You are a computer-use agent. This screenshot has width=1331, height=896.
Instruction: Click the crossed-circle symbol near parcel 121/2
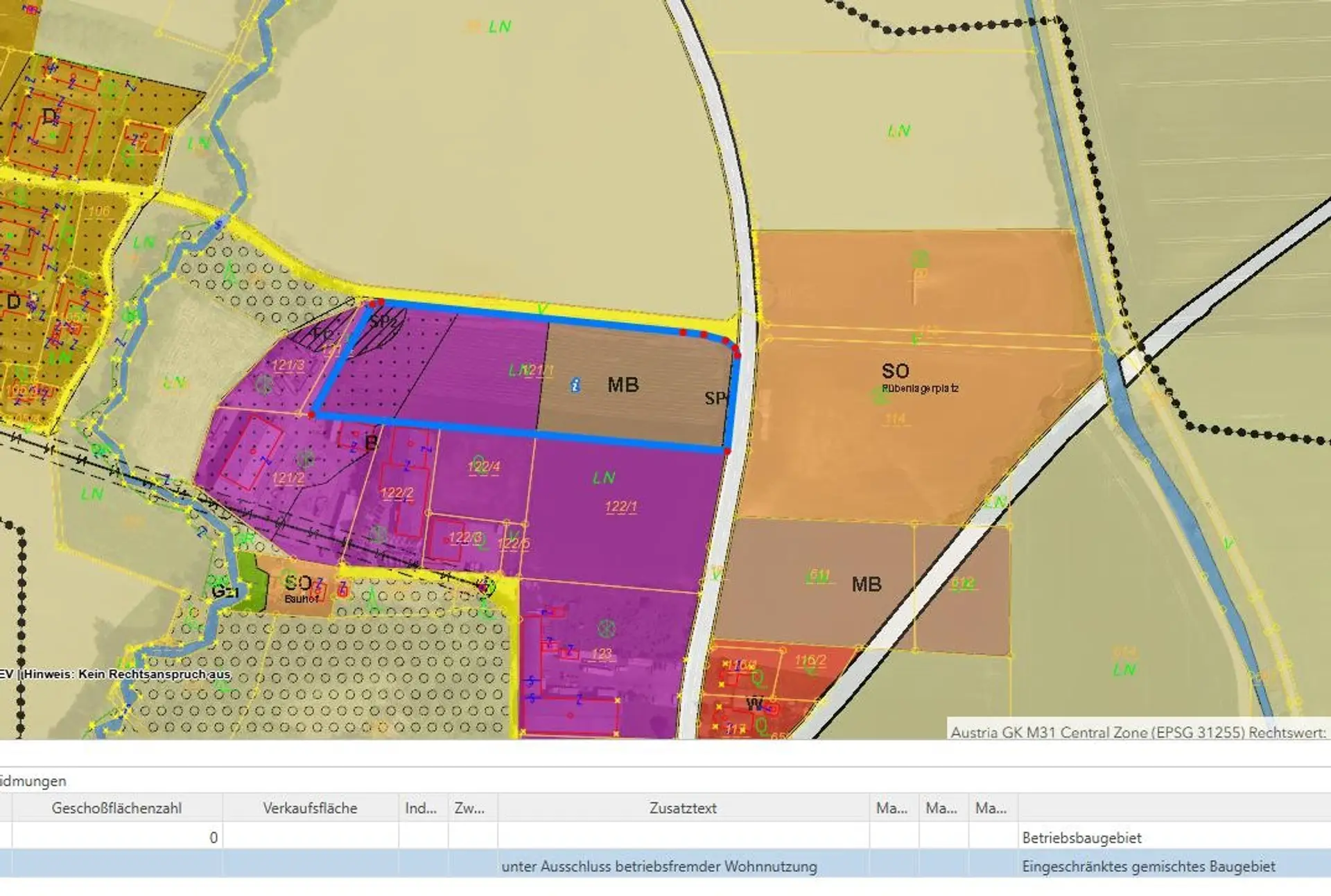coord(305,458)
